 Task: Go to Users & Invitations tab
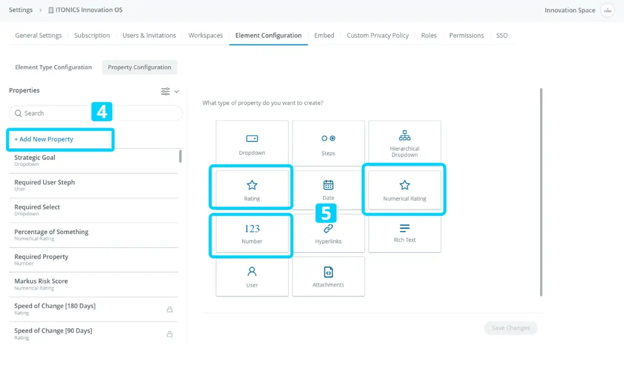(149, 35)
